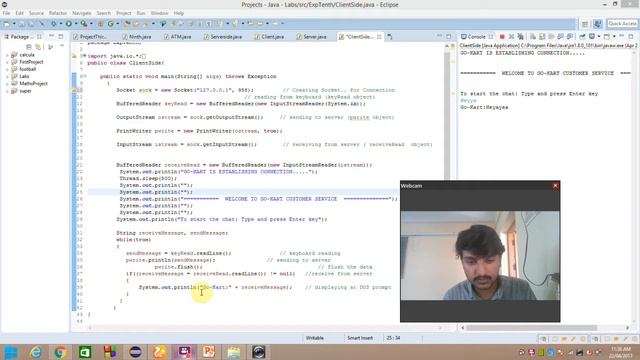Open the Navigate menu

pos(82,13)
